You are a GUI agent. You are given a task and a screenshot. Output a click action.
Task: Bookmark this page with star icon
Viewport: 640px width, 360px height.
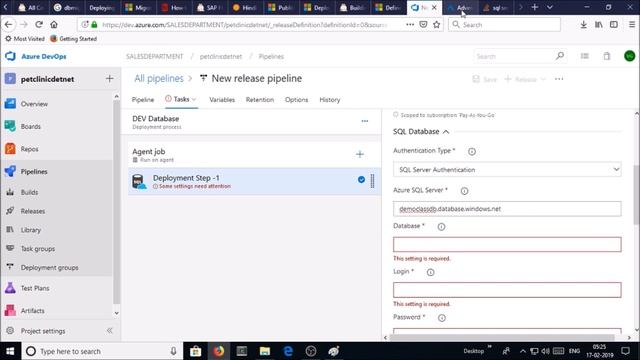pos(436,24)
